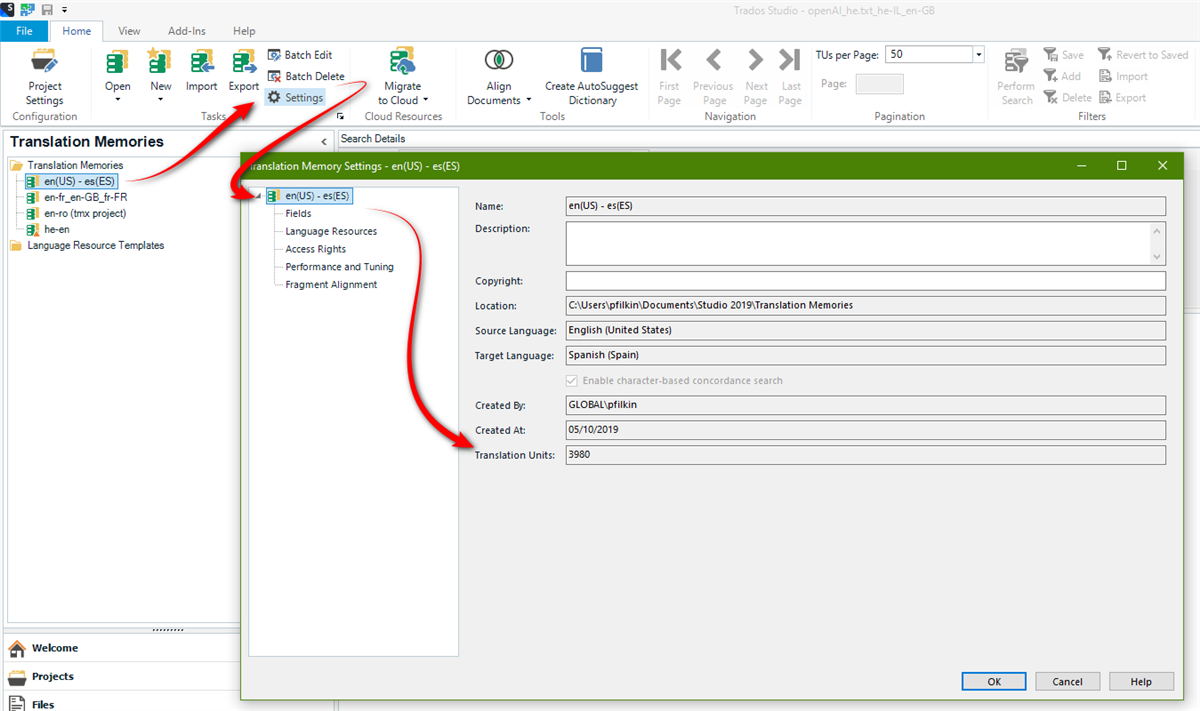This screenshot has height=711, width=1200.
Task: Click the quick access Save icon
Action: click(x=47, y=9)
